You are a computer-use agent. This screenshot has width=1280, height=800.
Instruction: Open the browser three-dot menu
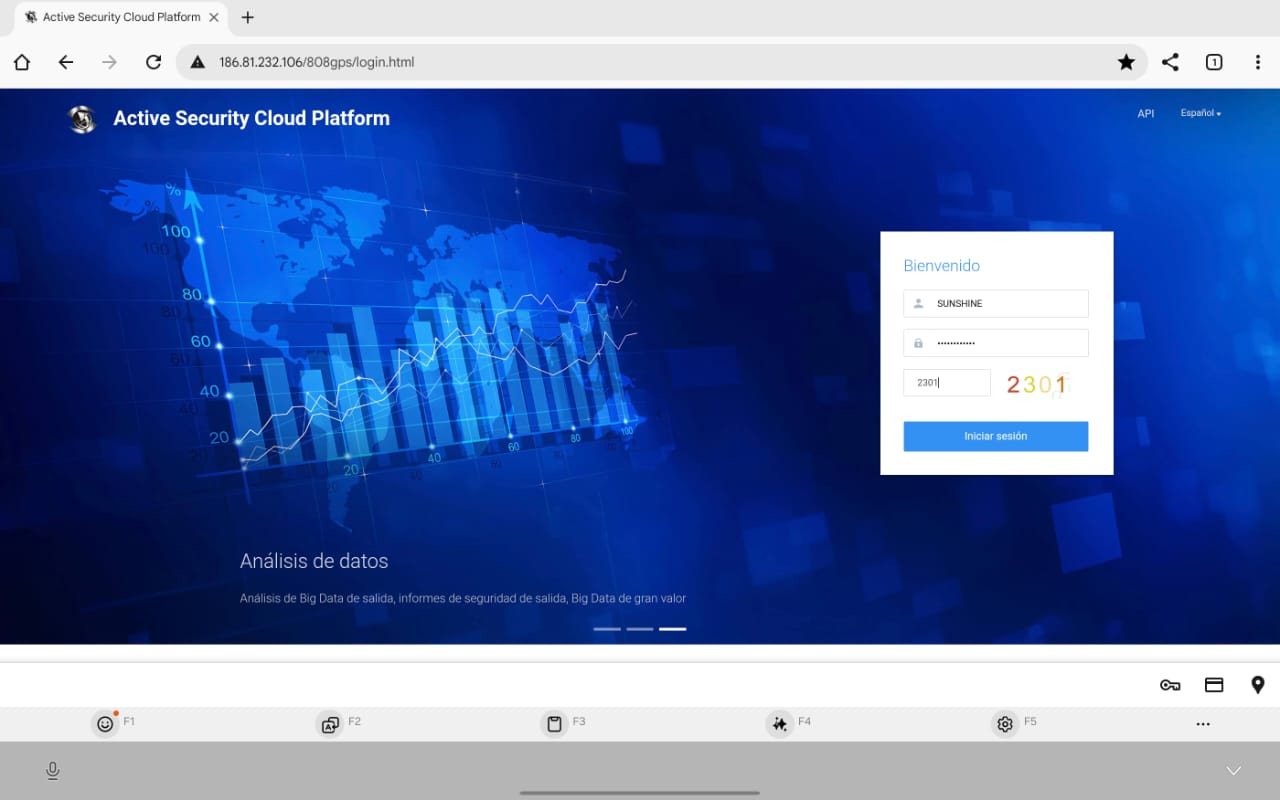[x=1258, y=62]
